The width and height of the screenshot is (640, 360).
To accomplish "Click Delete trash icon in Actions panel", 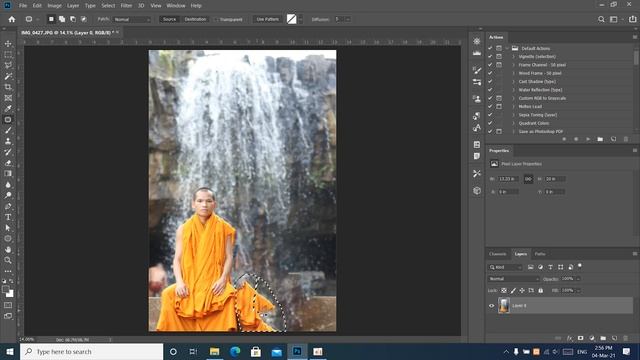I will [x=626, y=139].
